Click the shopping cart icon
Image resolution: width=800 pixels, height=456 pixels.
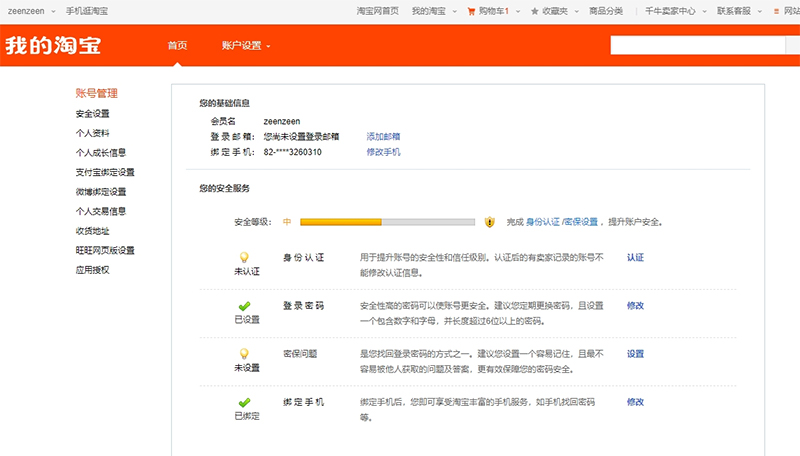[x=471, y=11]
